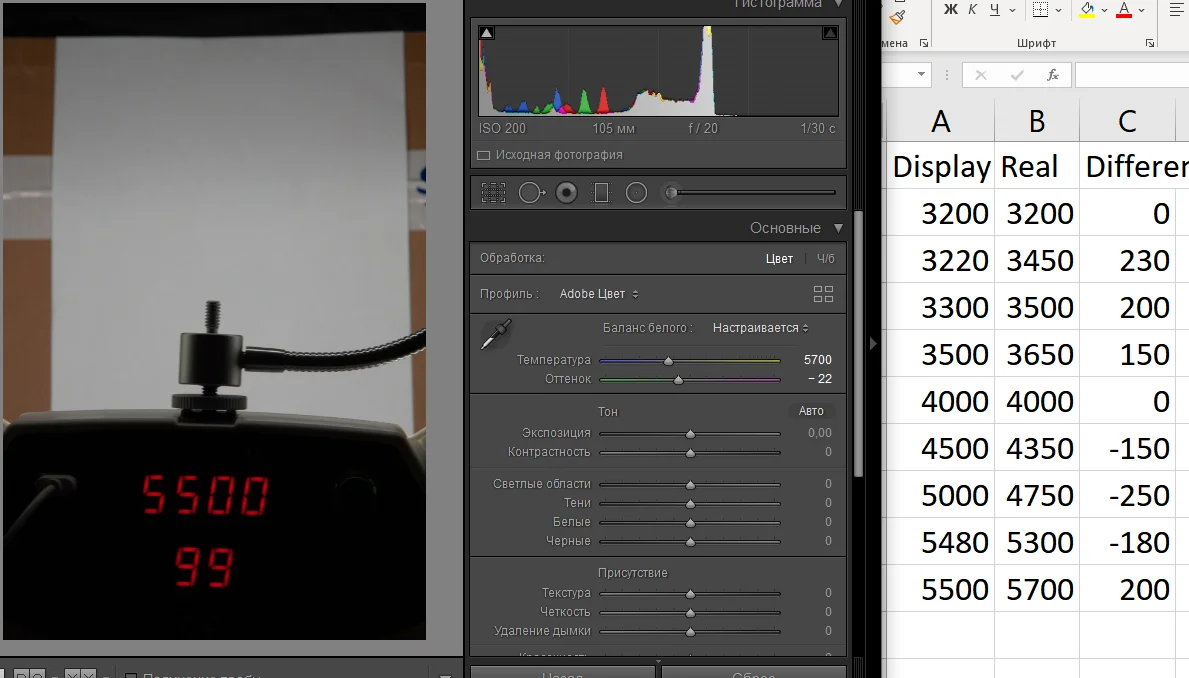The width and height of the screenshot is (1189, 678).
Task: Select the Red eye correction tool
Action: coord(566,193)
